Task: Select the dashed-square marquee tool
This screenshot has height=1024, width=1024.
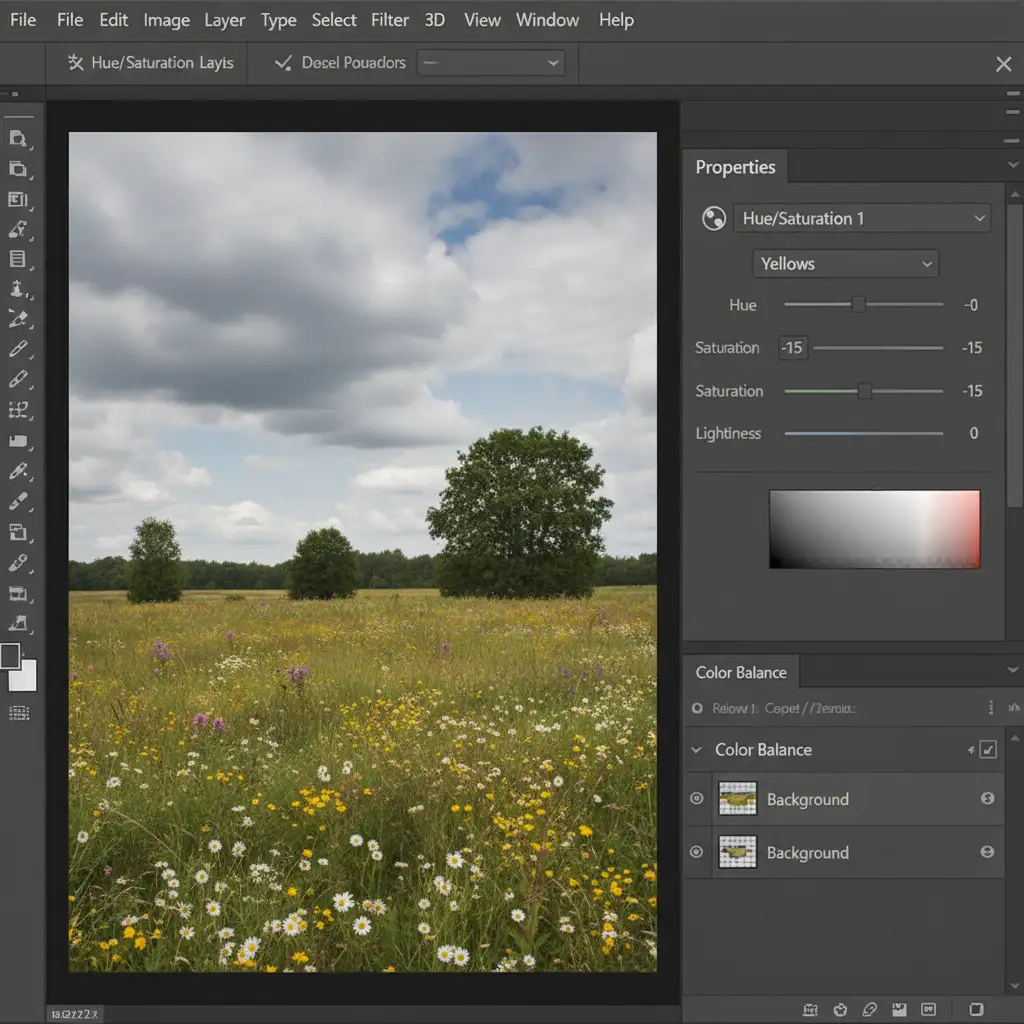Action: coord(18,409)
